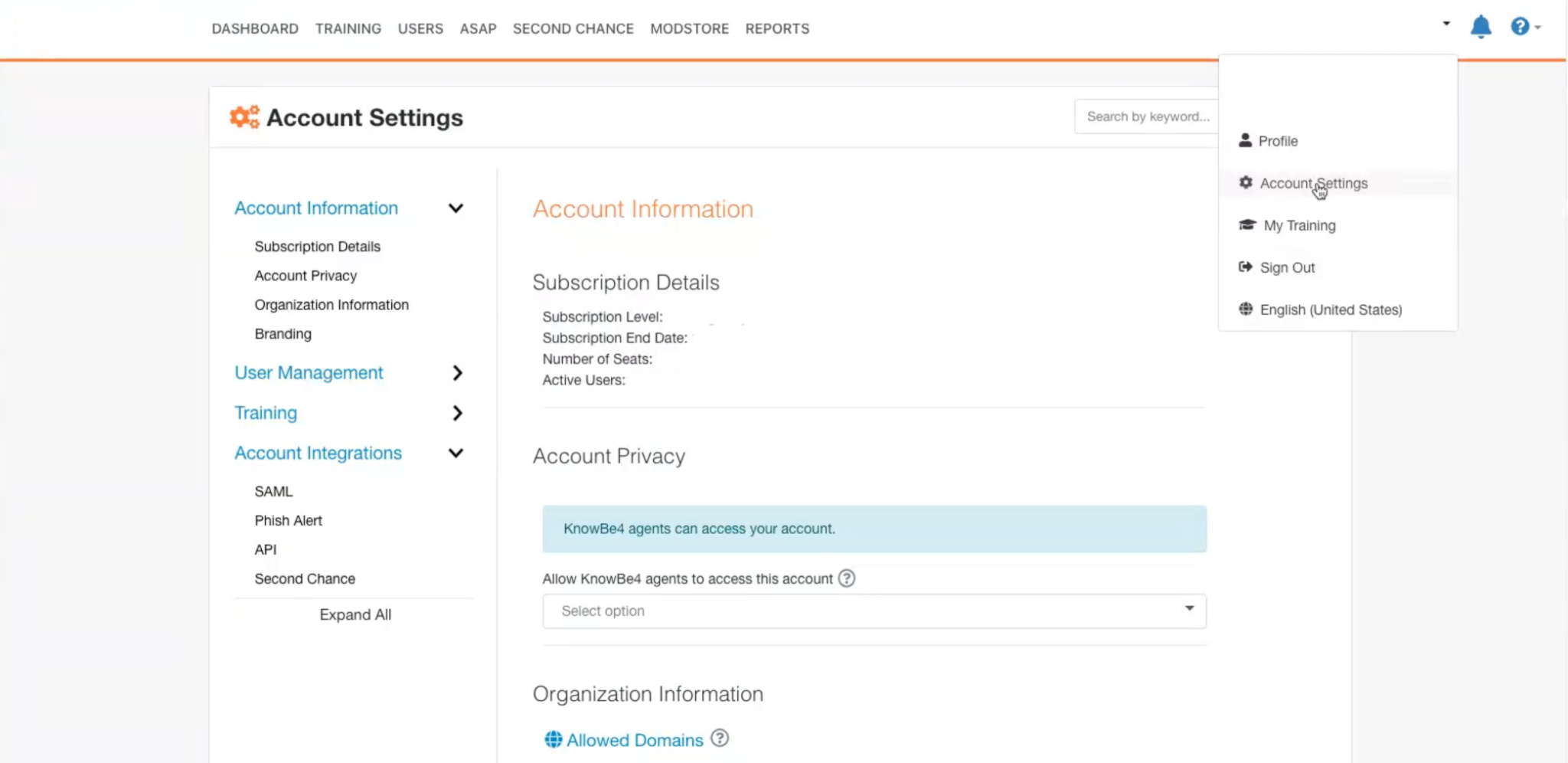The width and height of the screenshot is (1568, 763).
Task: Open TRAINING in the top navigation
Action: [x=348, y=28]
